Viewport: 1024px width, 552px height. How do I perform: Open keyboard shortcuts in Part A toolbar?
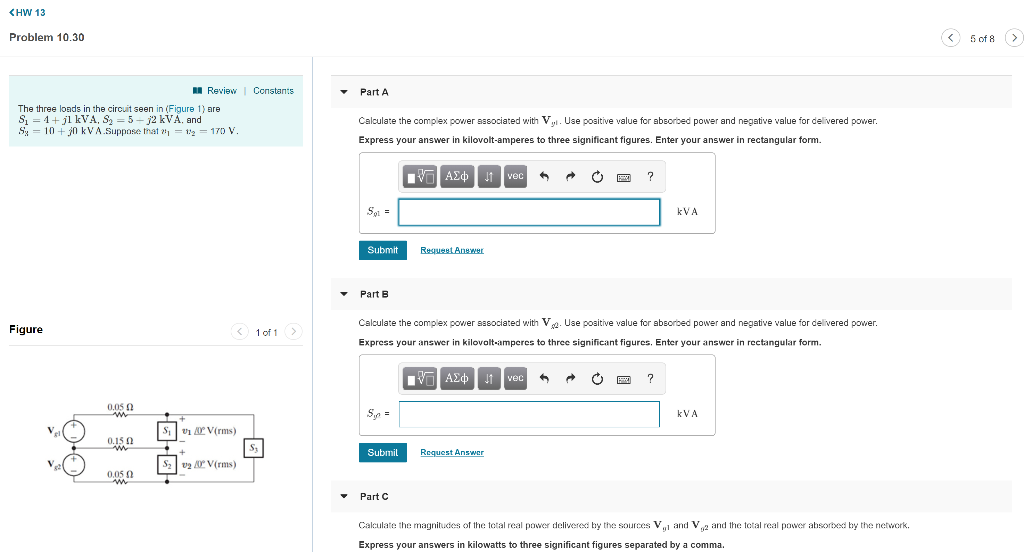(624, 177)
